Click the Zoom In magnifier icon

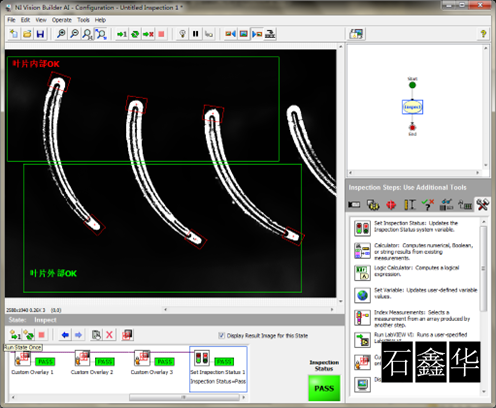pos(61,34)
